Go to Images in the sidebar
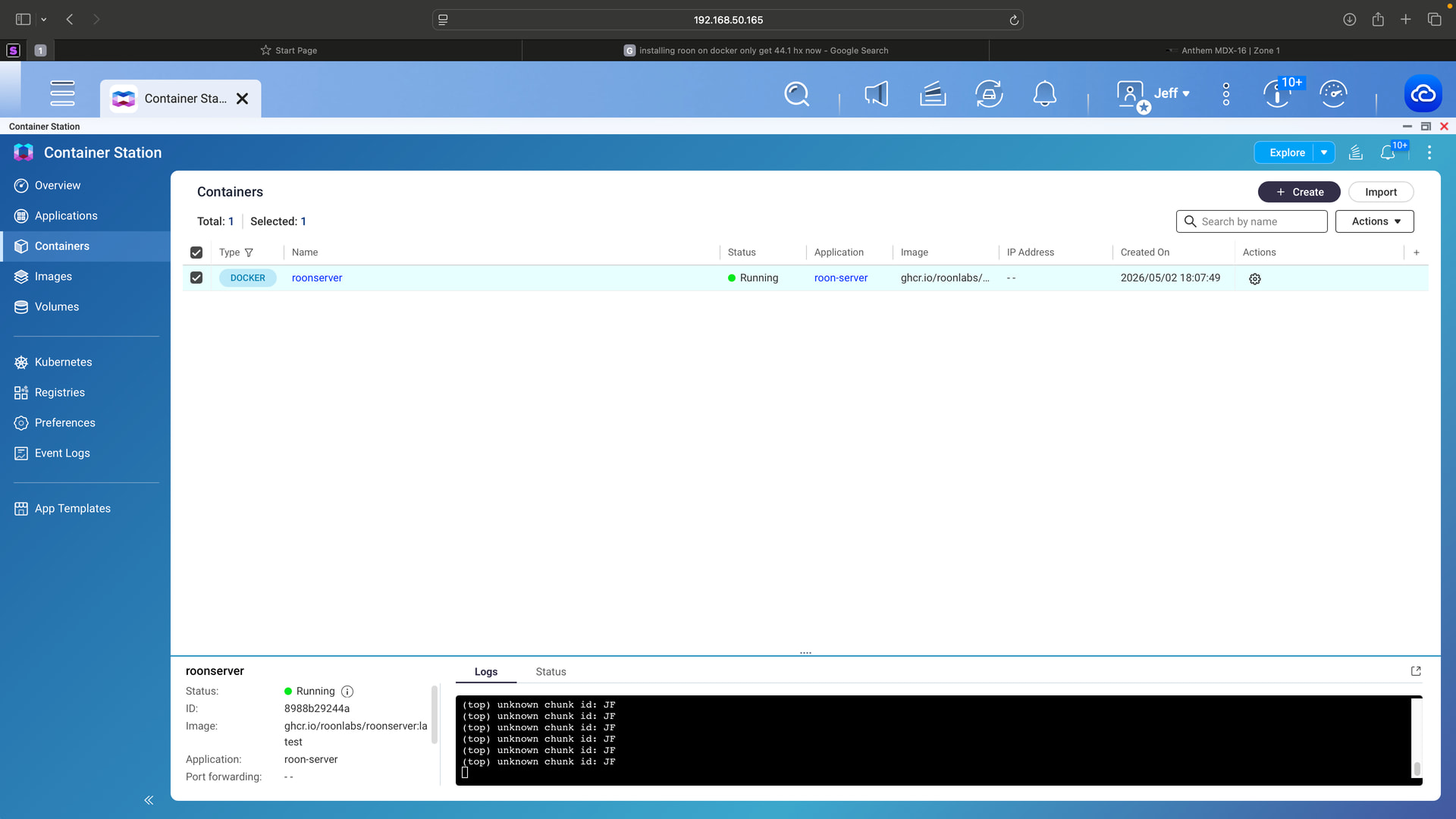Screen dimensions: 1456x819 (53, 276)
